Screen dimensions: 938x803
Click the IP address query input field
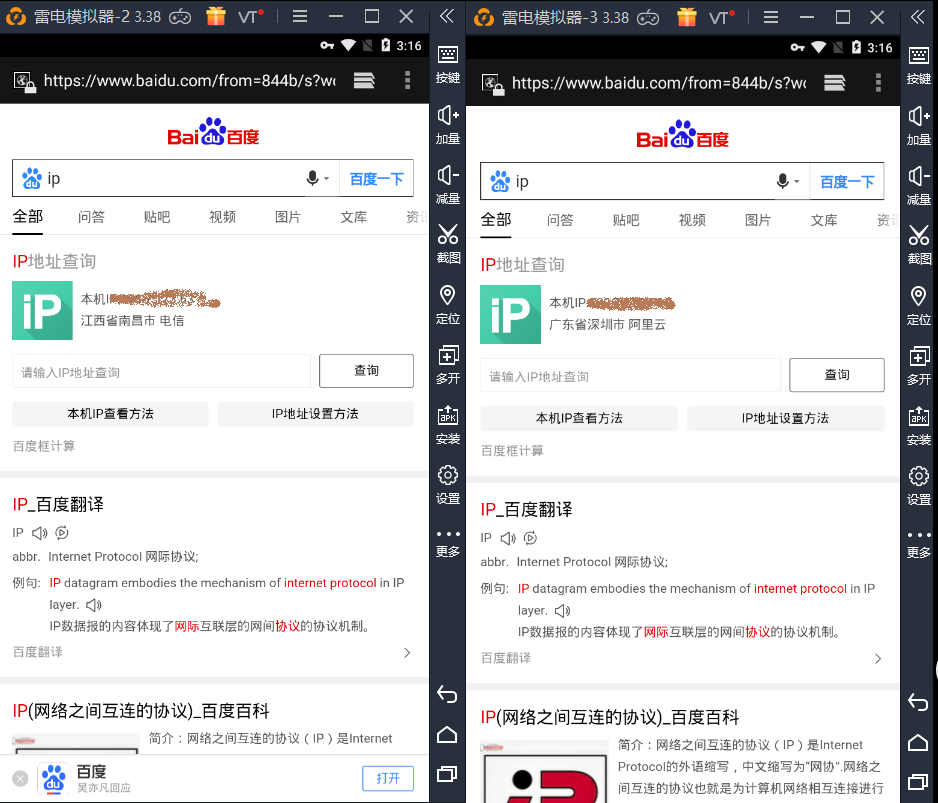coord(160,370)
